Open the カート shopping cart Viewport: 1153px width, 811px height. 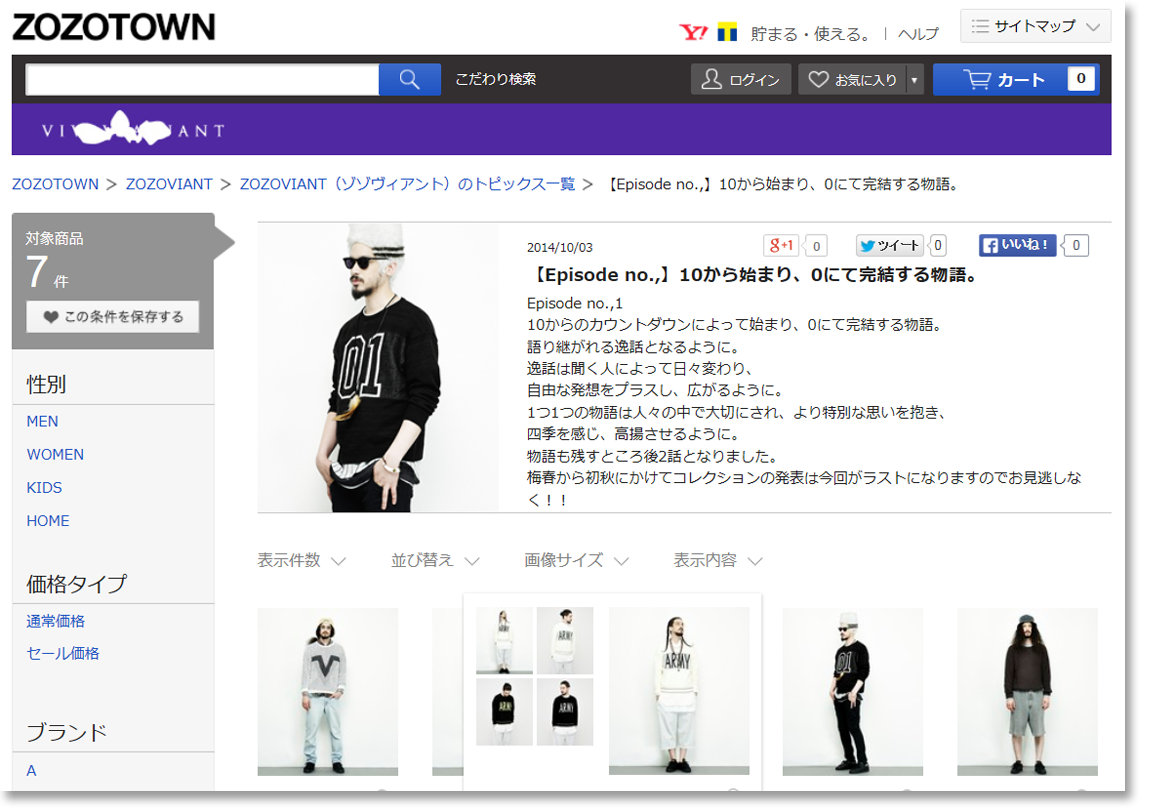(x=1016, y=79)
